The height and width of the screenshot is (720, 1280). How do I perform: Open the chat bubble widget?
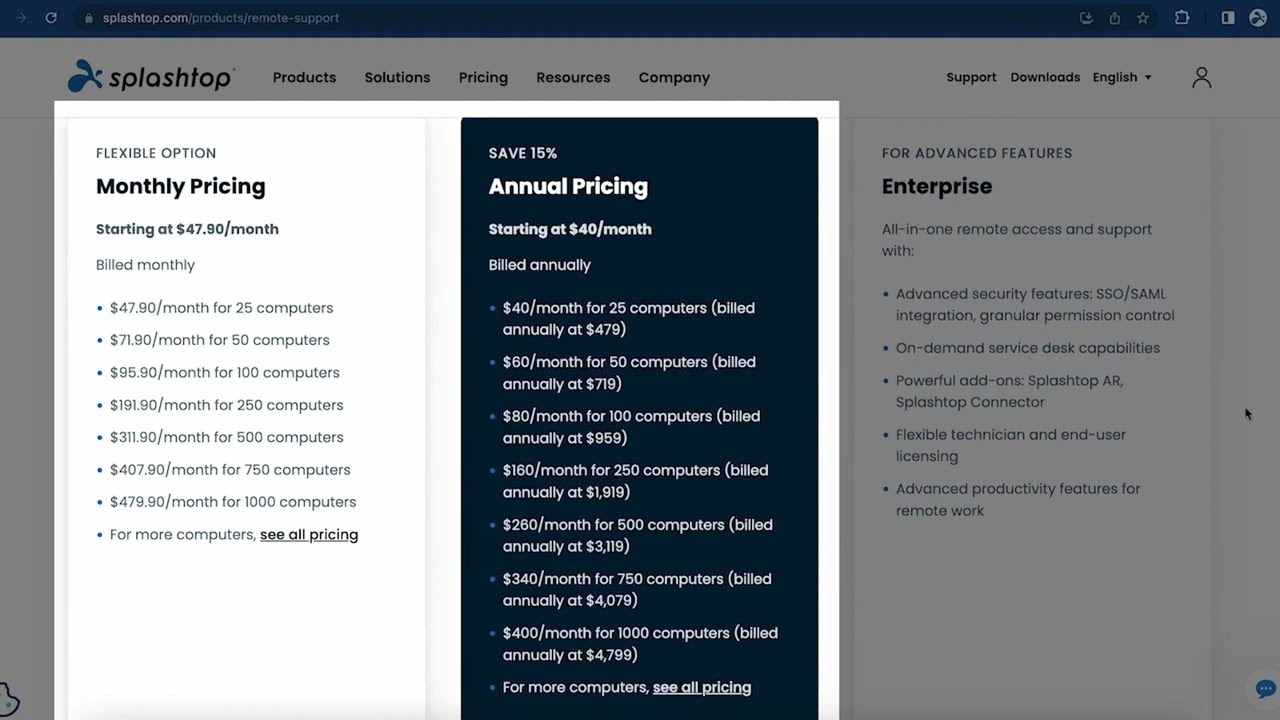1265,688
